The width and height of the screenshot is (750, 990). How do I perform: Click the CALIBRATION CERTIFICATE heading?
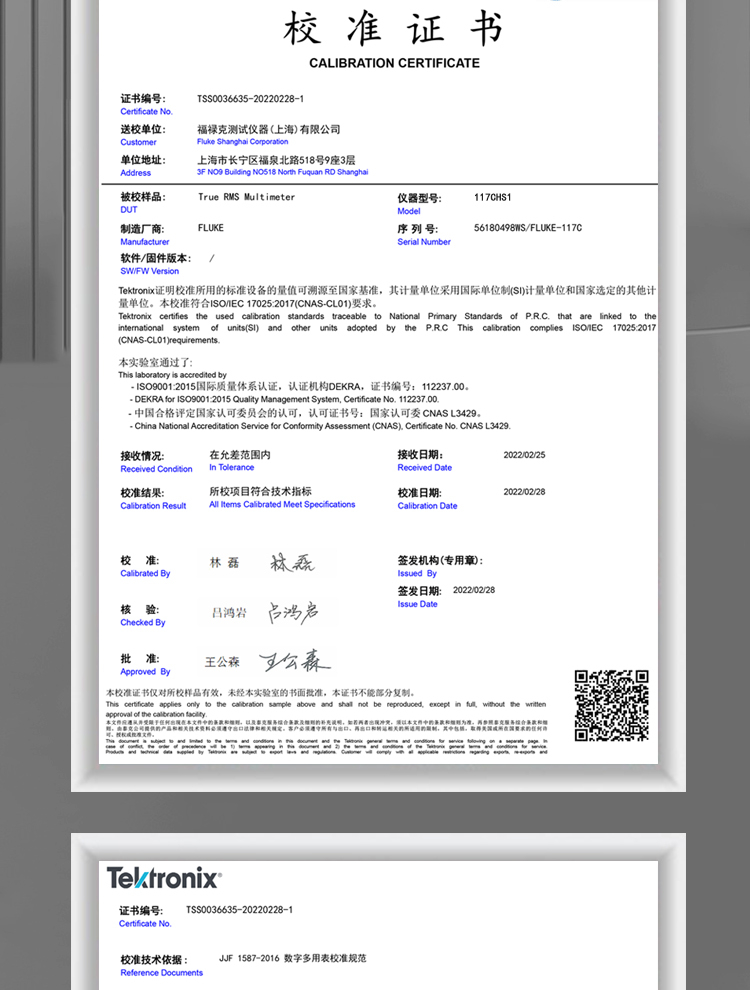(395, 63)
